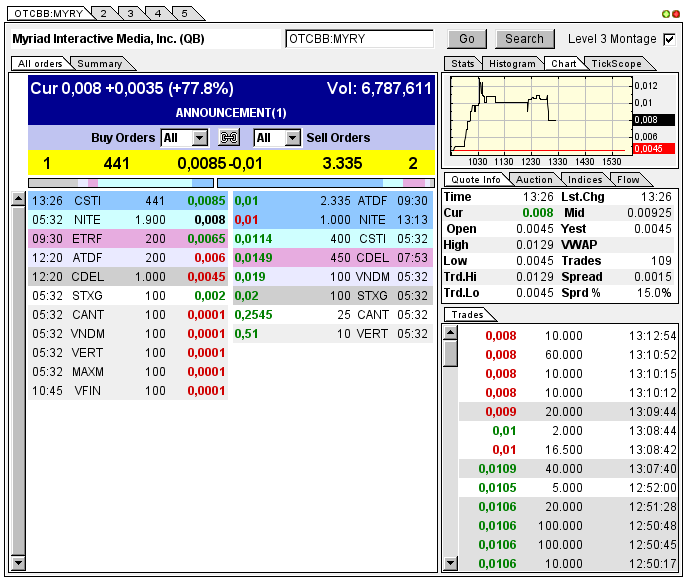Click the best bid-ask 0,0085-0,01 summary
The image size is (686, 580).
[220, 164]
